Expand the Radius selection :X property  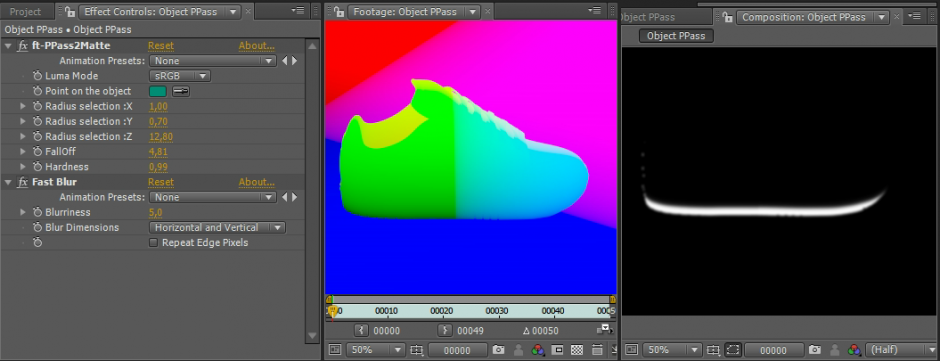pos(23,106)
